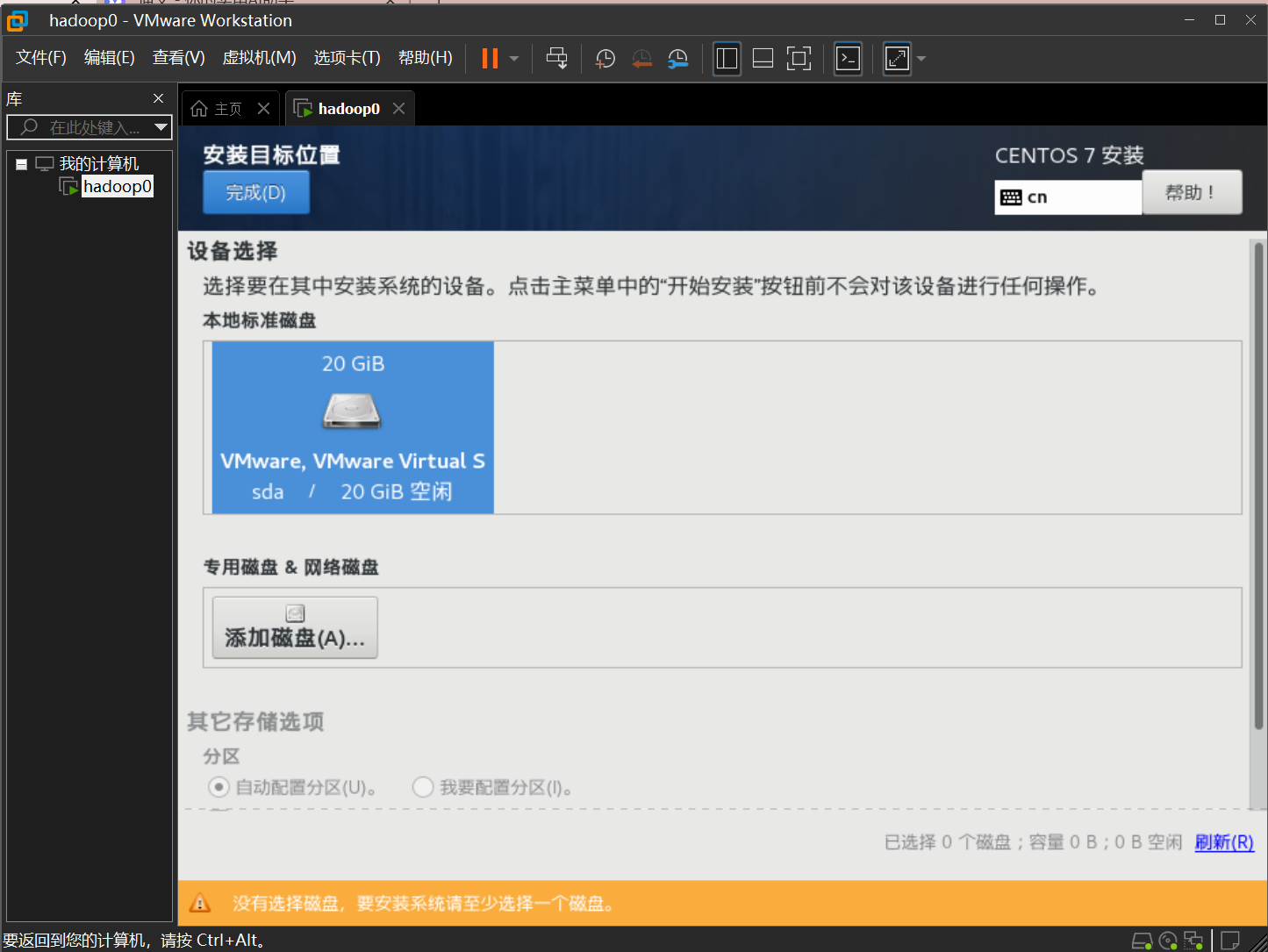Viewport: 1268px width, 952px height.
Task: Click the installer vertical scrollbar
Action: [x=1258, y=487]
